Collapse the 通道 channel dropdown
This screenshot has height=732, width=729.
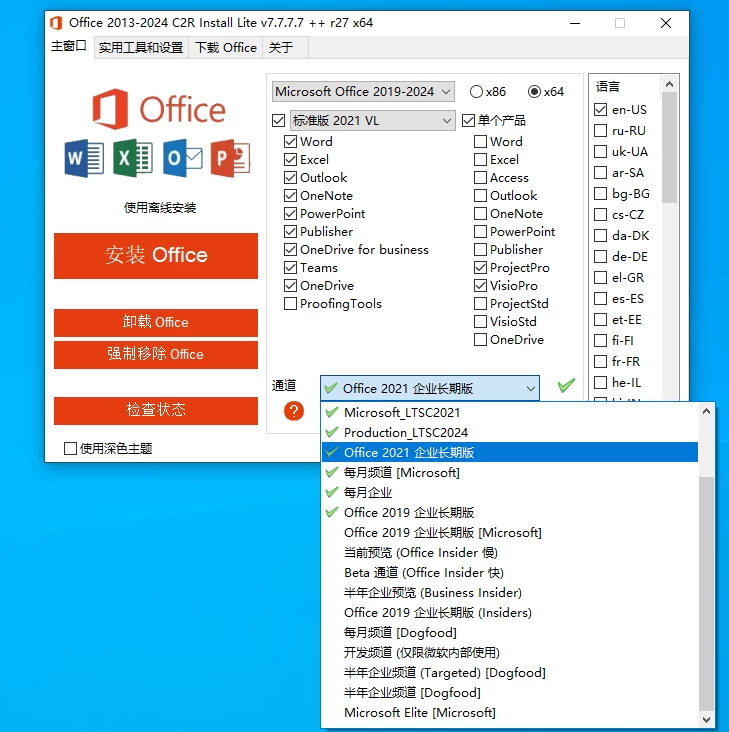430,388
